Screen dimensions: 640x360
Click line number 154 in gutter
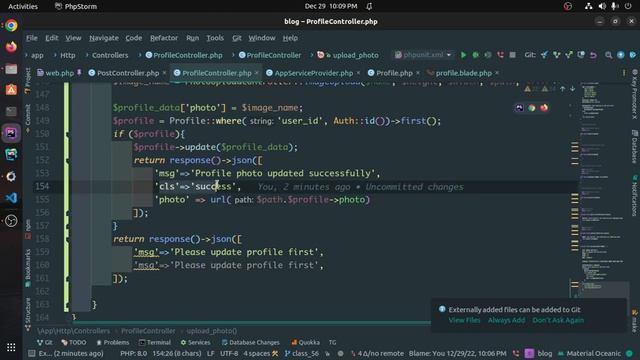42,186
